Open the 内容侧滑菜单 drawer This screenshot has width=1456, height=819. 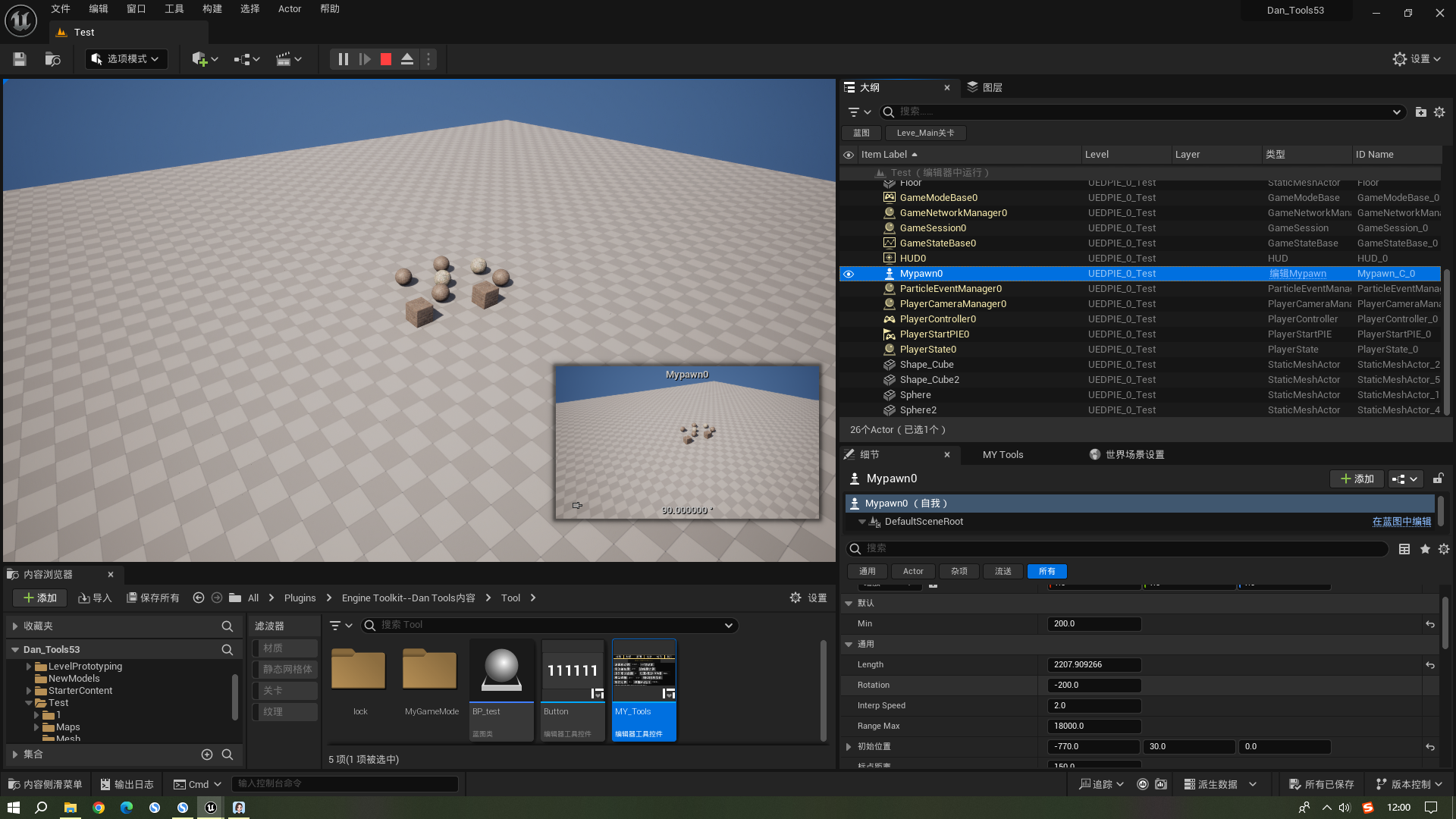45,785
